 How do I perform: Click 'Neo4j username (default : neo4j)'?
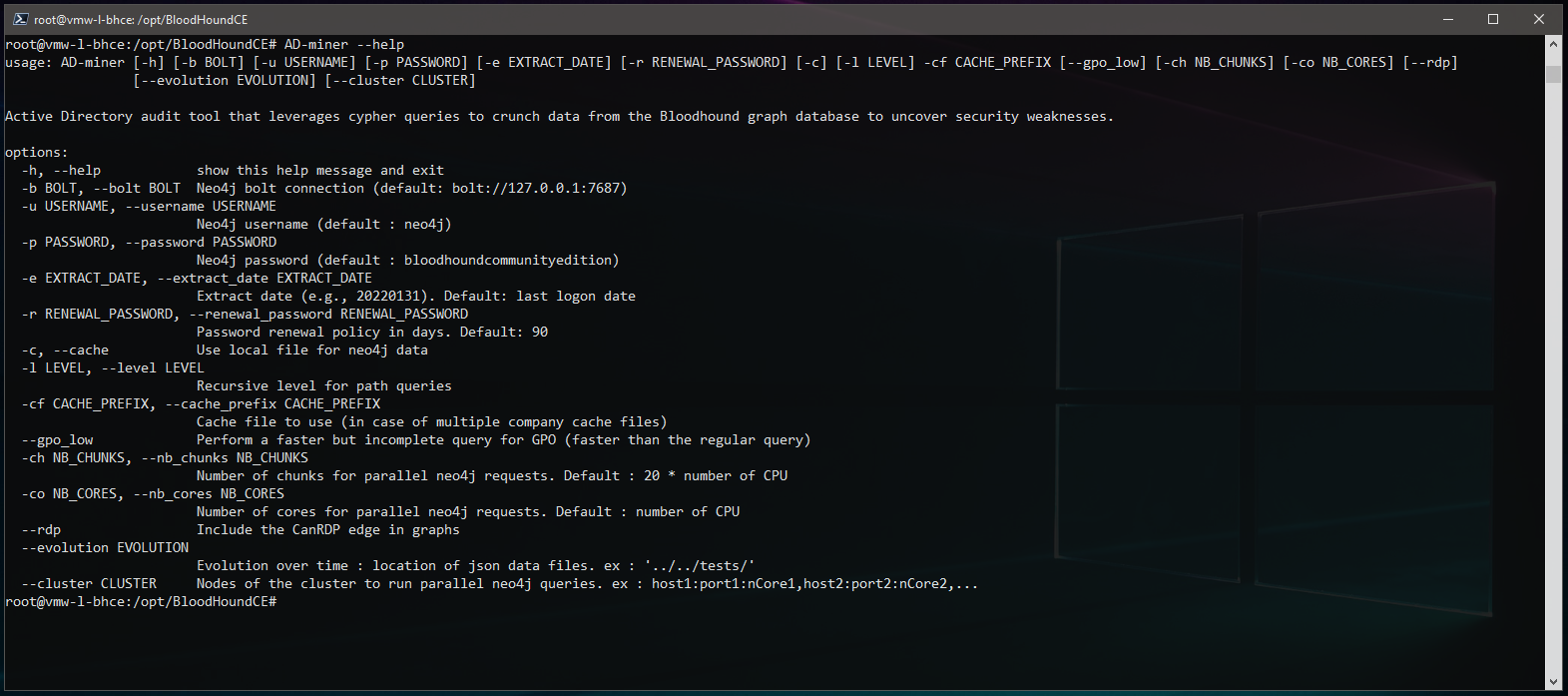click(x=324, y=224)
